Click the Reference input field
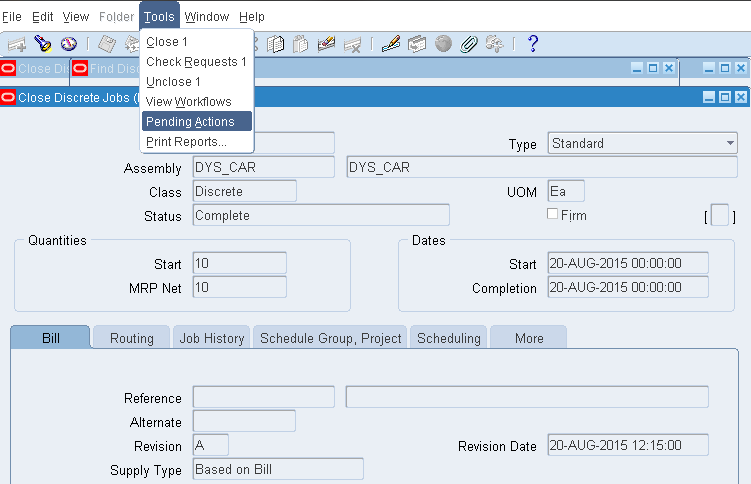The width and height of the screenshot is (751, 484). (264, 397)
